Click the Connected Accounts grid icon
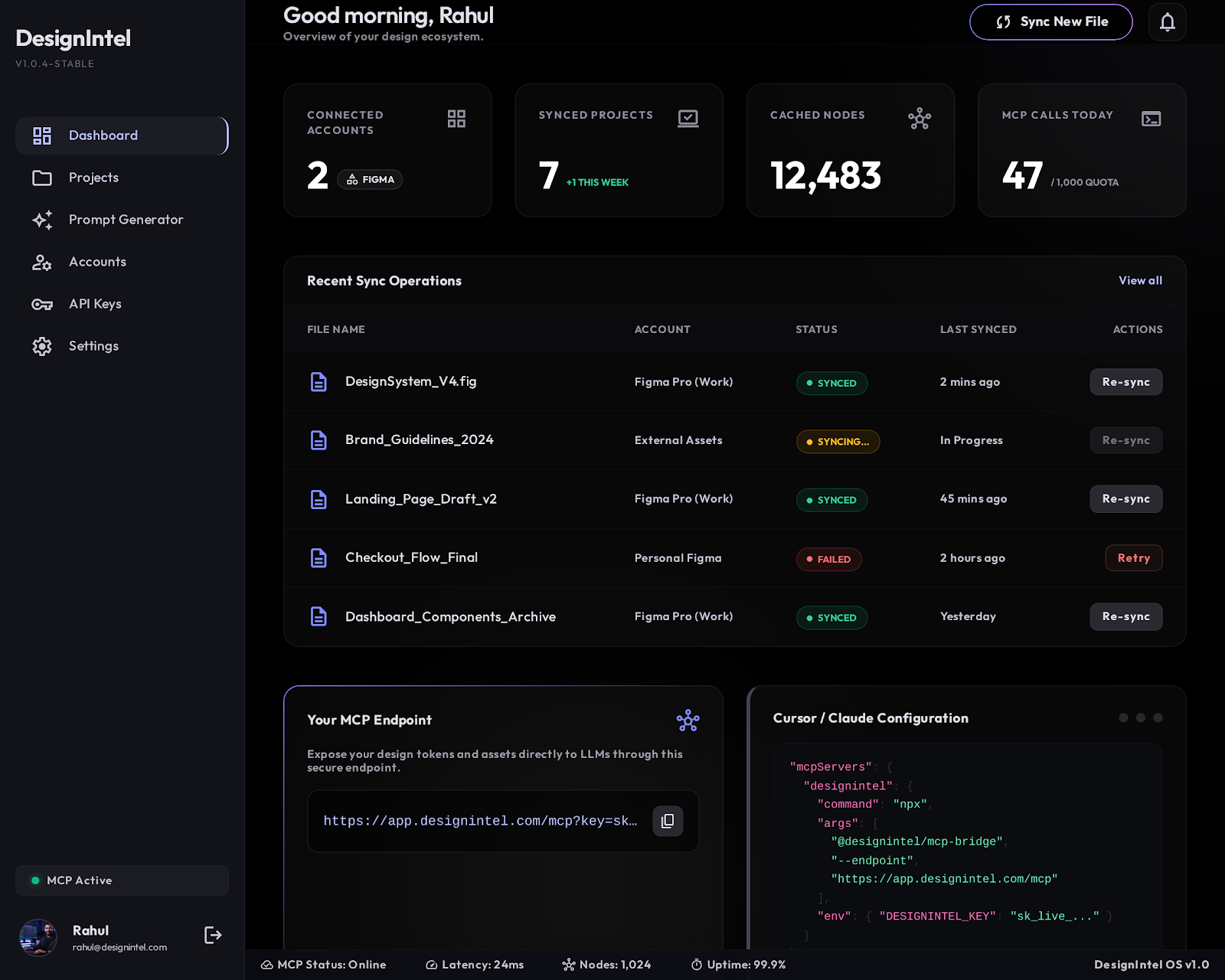 coord(456,119)
